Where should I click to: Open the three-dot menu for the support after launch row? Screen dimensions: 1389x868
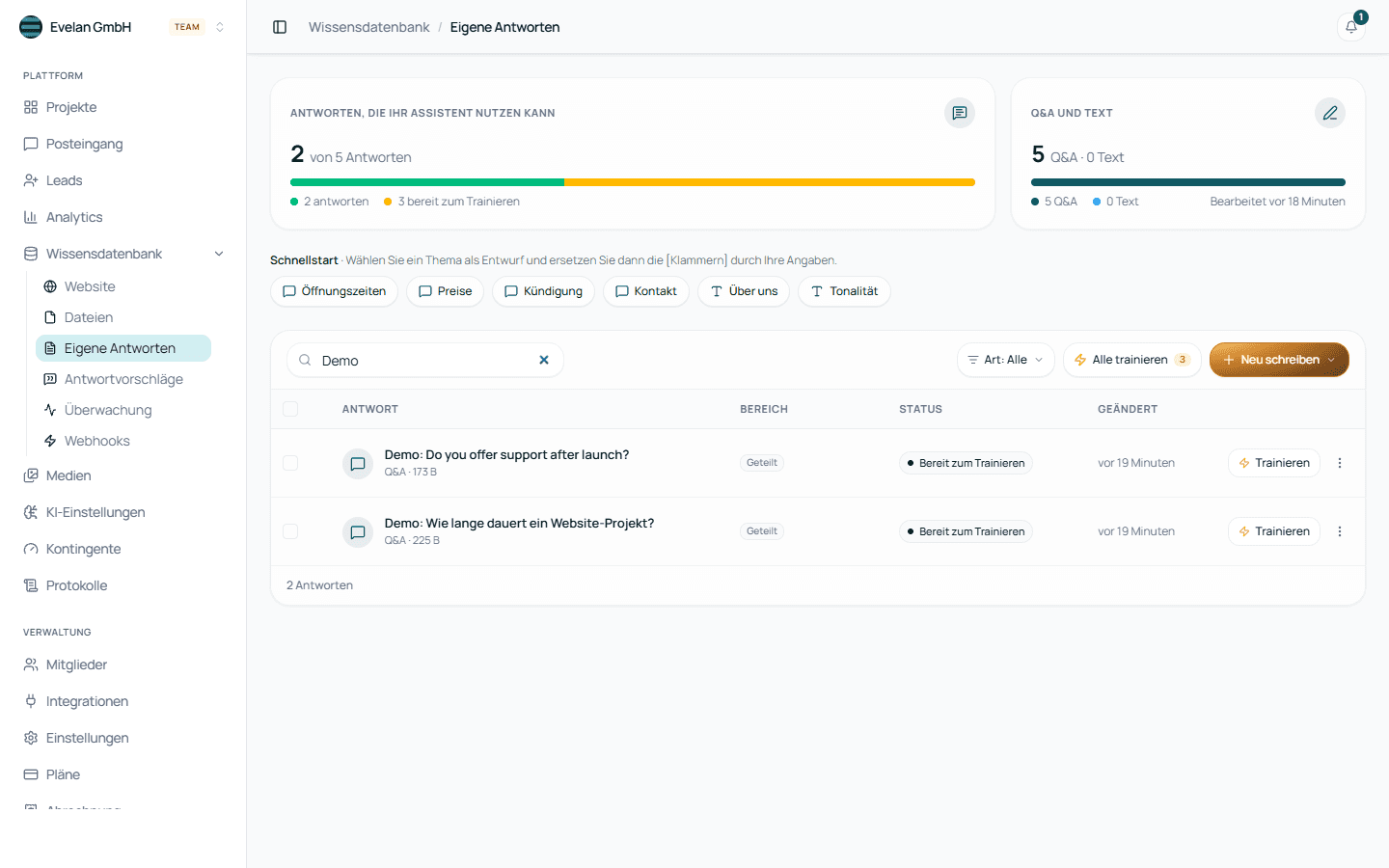(1340, 463)
